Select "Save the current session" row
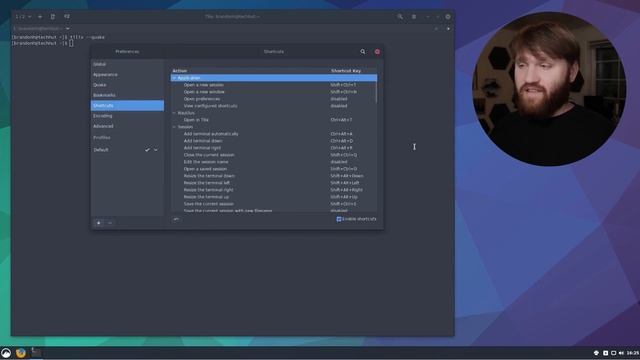 [x=273, y=204]
